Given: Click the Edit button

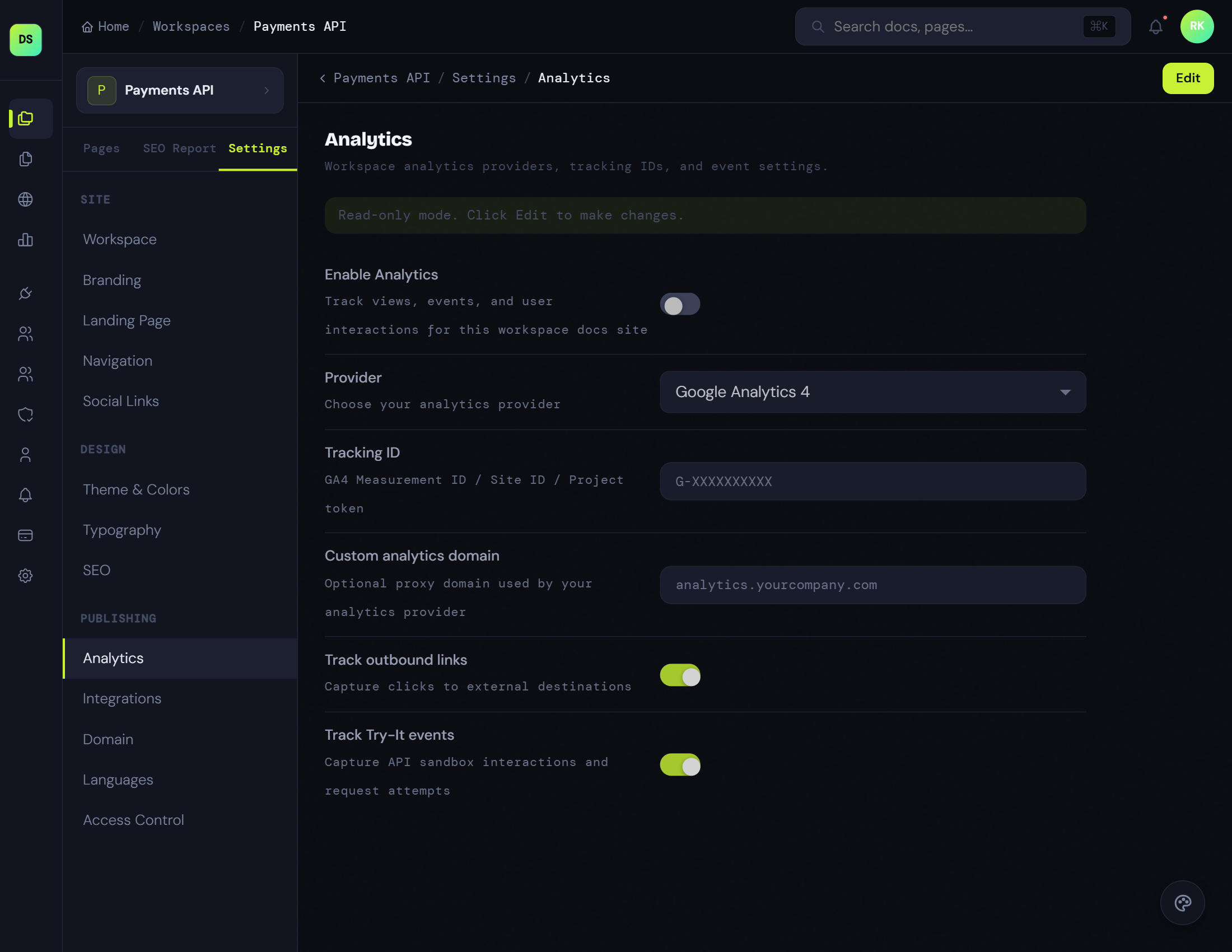Looking at the screenshot, I should [x=1188, y=78].
